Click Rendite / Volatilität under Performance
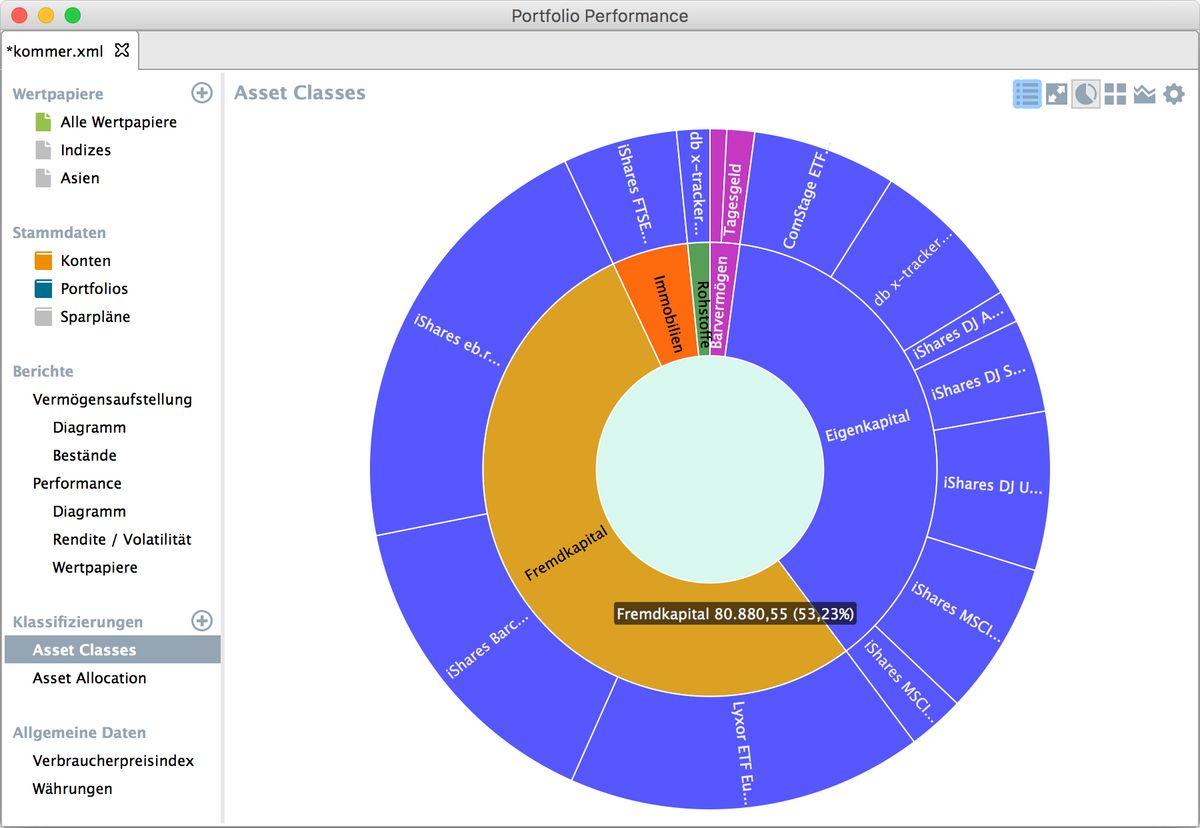The image size is (1200, 828). pos(122,540)
